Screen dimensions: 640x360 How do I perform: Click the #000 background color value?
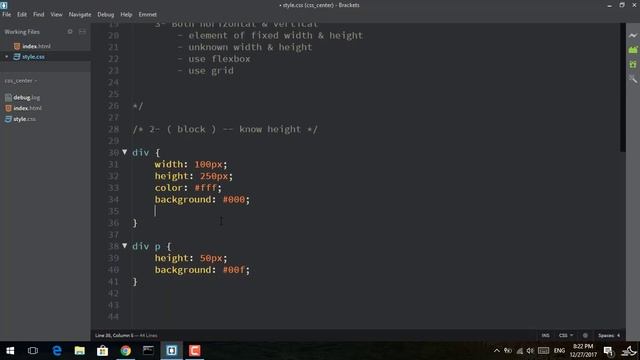(233, 199)
